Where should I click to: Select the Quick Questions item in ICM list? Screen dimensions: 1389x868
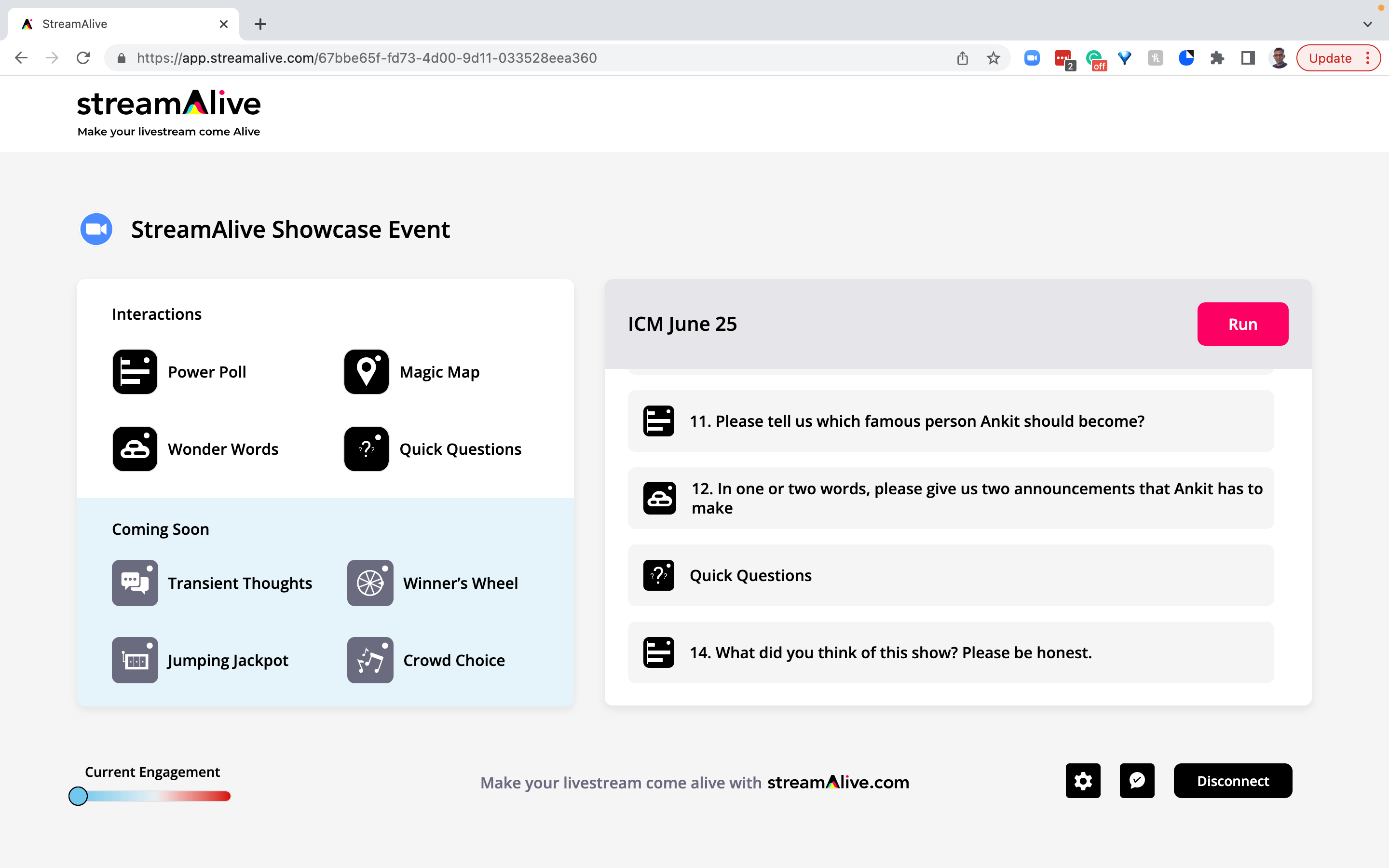pyautogui.click(x=951, y=575)
